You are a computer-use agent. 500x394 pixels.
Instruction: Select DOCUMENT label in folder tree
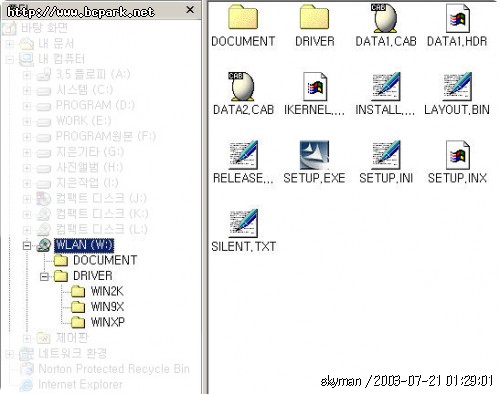105,260
